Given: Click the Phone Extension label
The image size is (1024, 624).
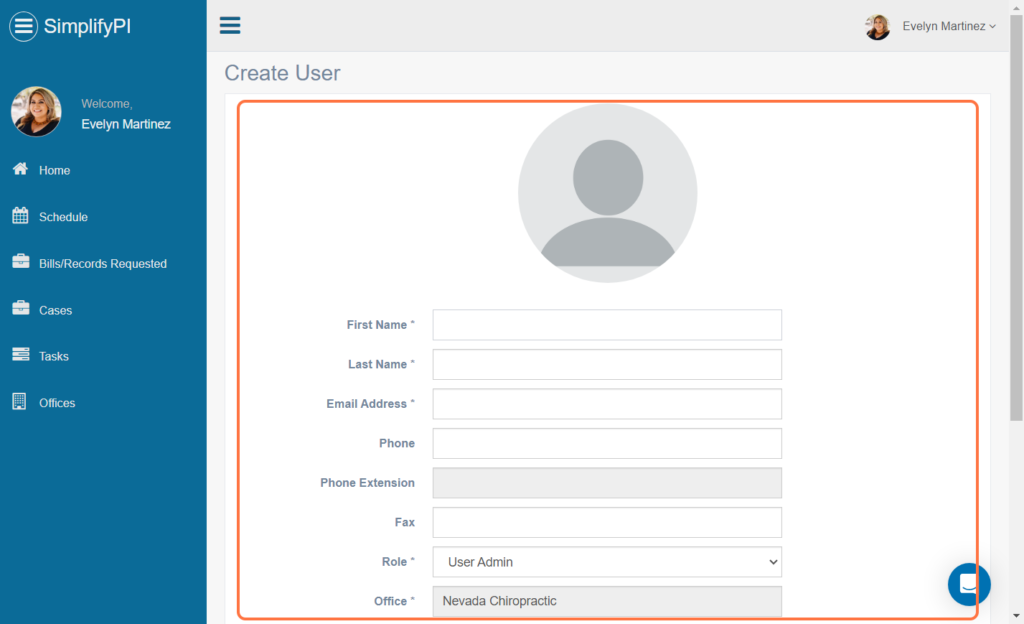Looking at the screenshot, I should pyautogui.click(x=367, y=483).
